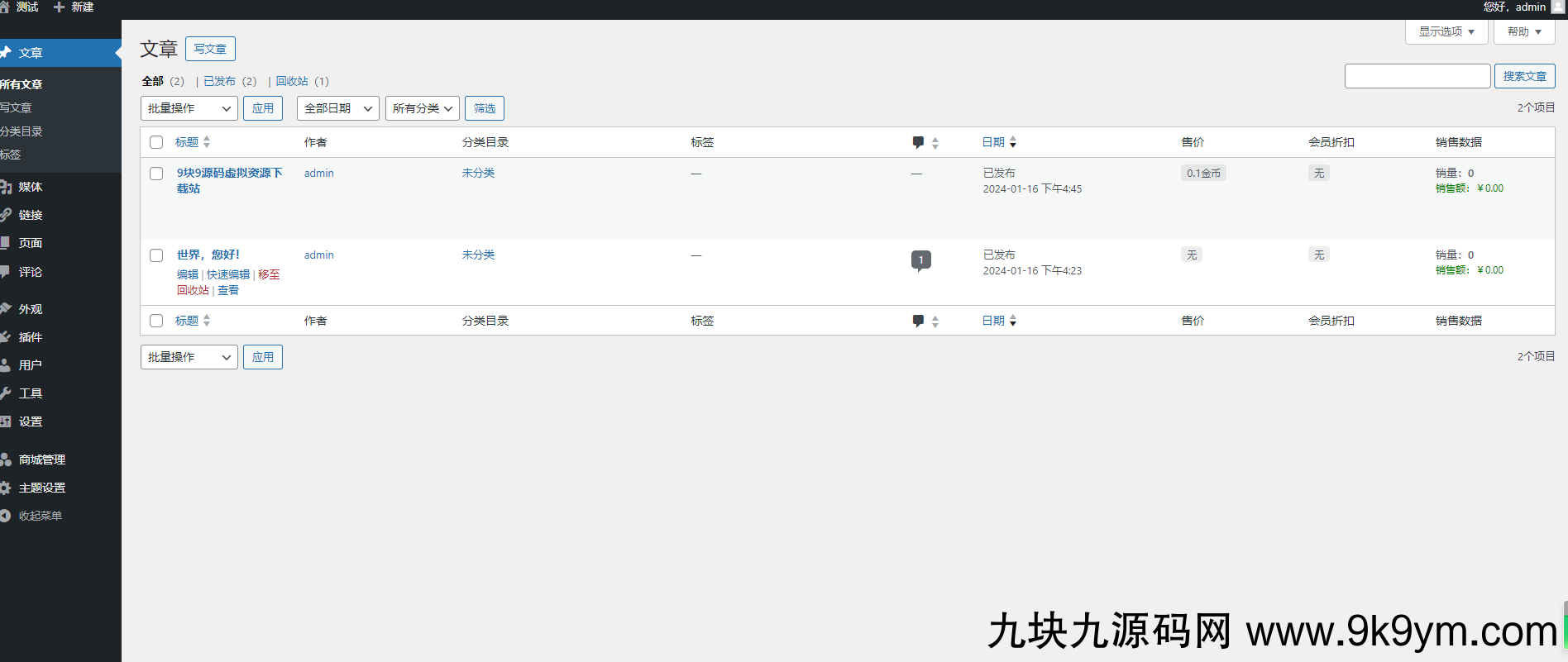Click the Media (媒体) sidebar icon
The image size is (1568, 662).
pyautogui.click(x=6, y=187)
